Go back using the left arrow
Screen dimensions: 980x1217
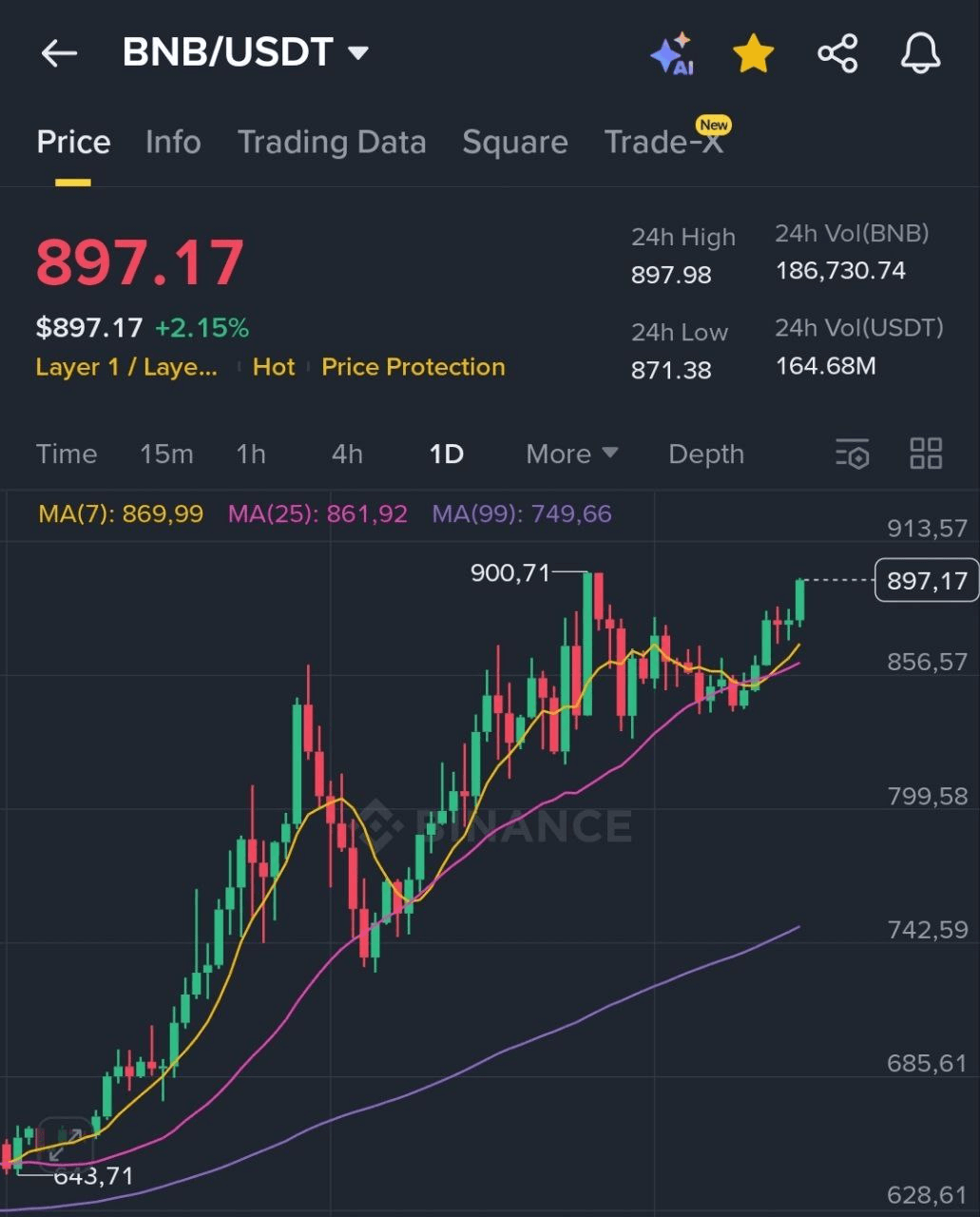click(59, 53)
